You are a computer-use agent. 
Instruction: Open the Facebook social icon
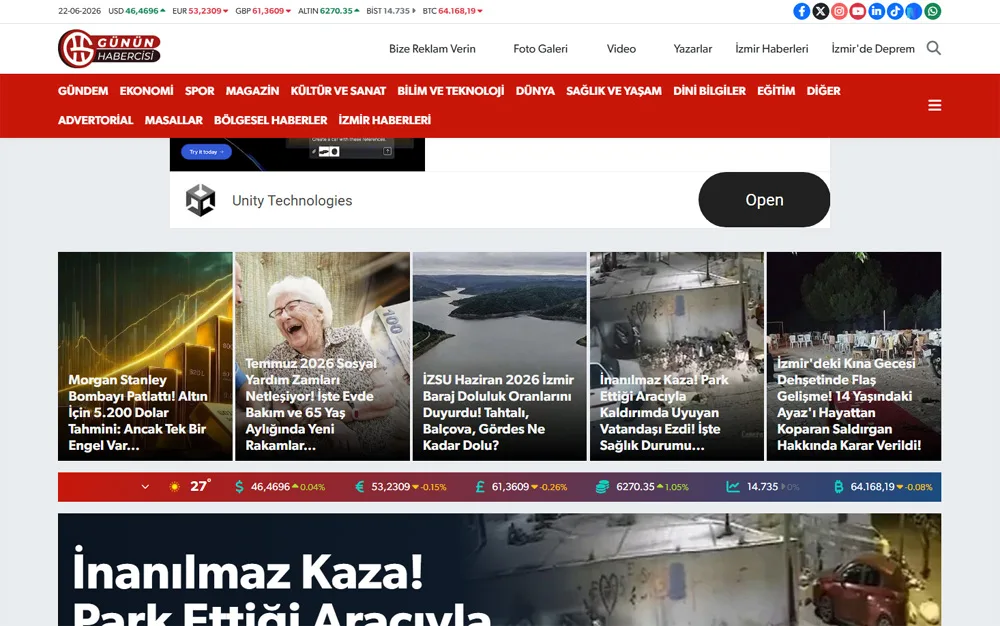click(802, 11)
